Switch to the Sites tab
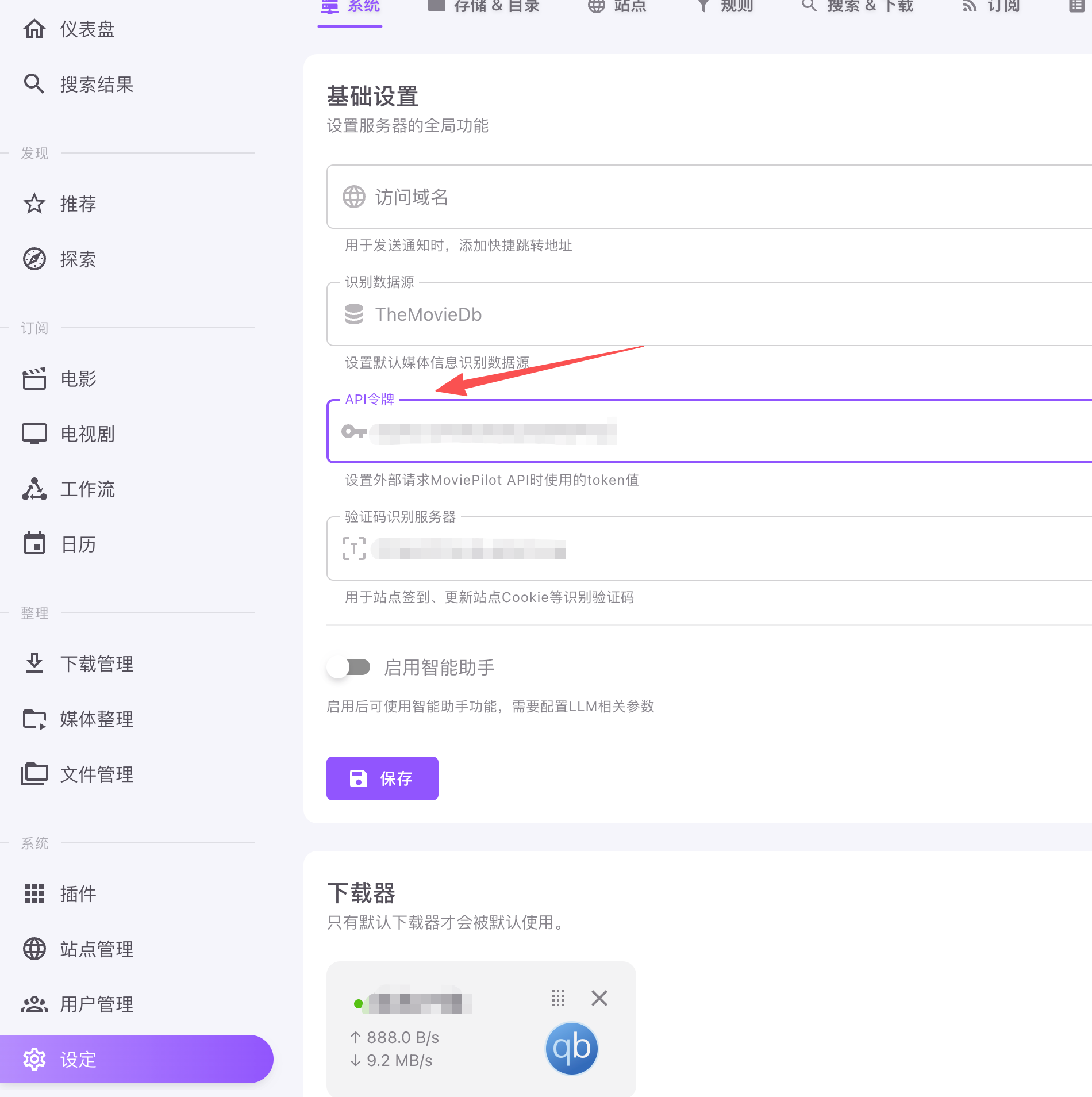 point(617,7)
